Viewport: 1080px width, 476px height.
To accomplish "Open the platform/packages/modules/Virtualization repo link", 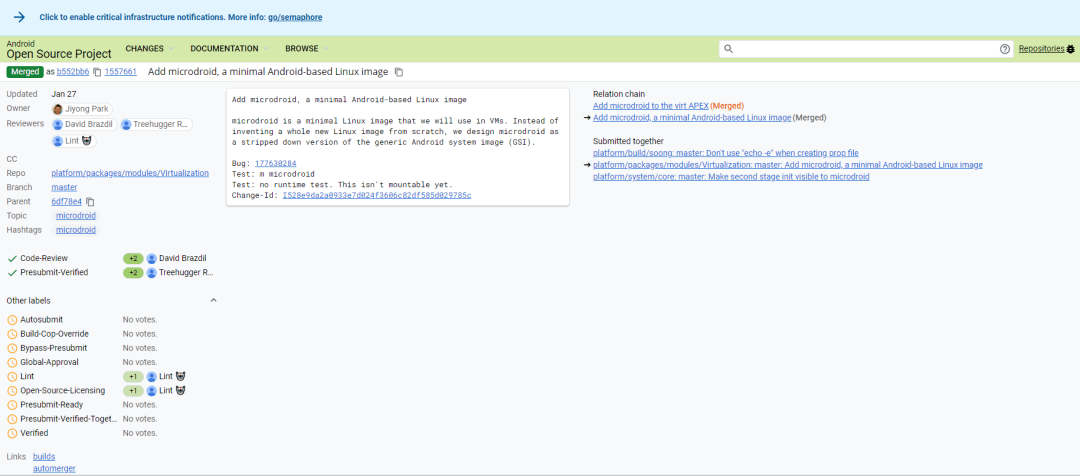I will point(130,173).
